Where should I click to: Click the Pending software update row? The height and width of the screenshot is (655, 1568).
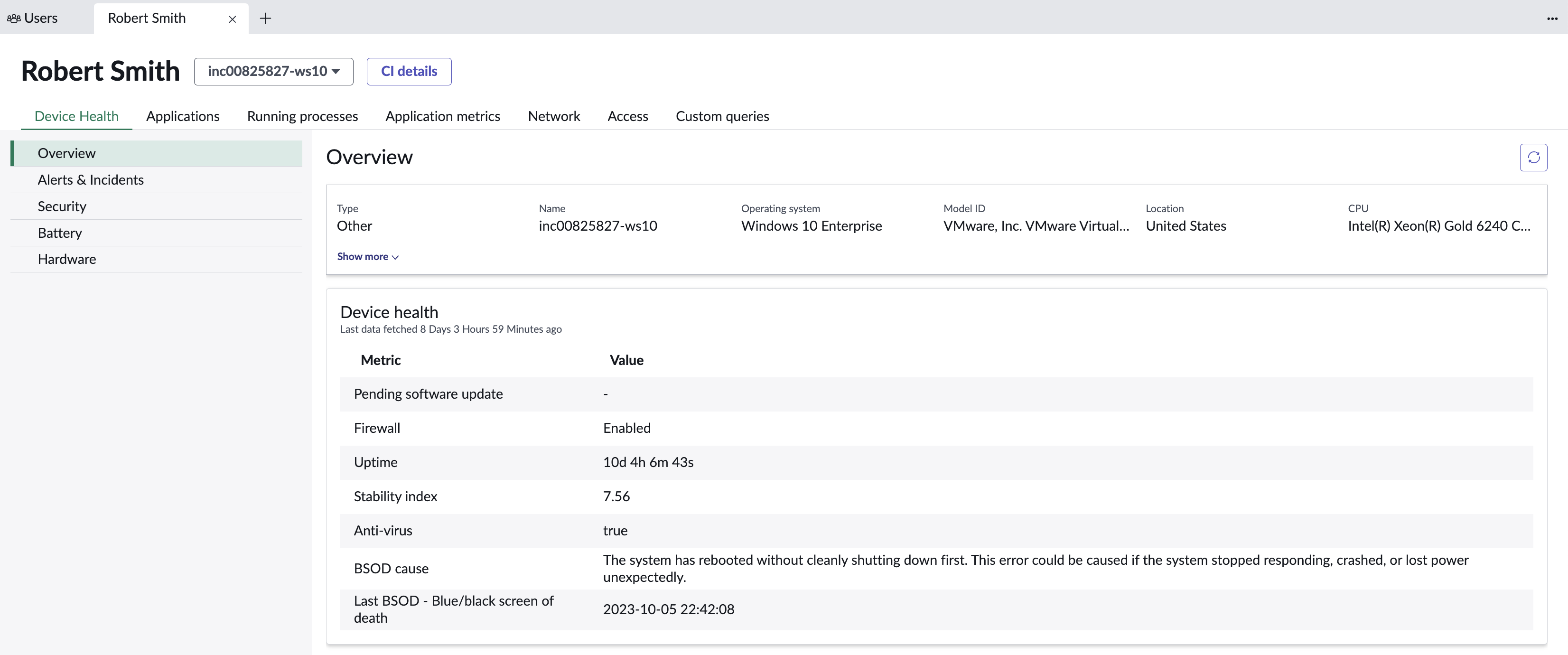tap(936, 394)
